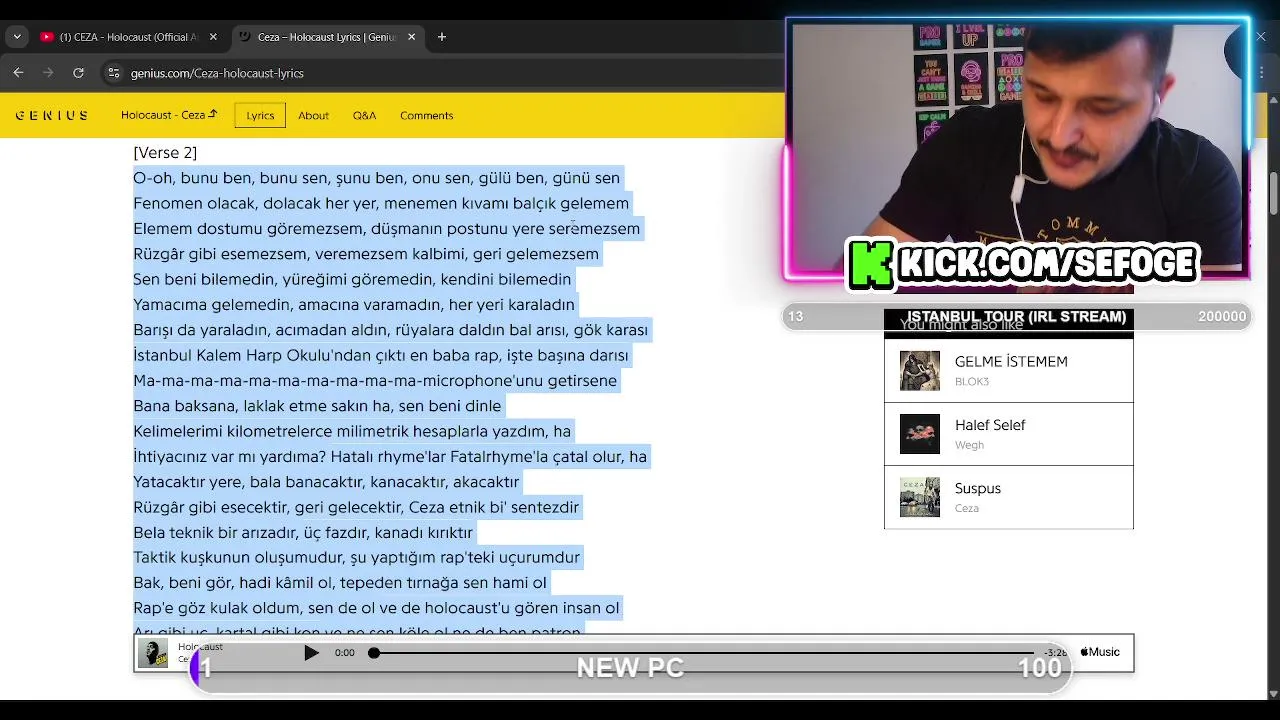The height and width of the screenshot is (720, 1280).
Task: Click the Halef Selef cover thumbnail
Action: coord(920,434)
